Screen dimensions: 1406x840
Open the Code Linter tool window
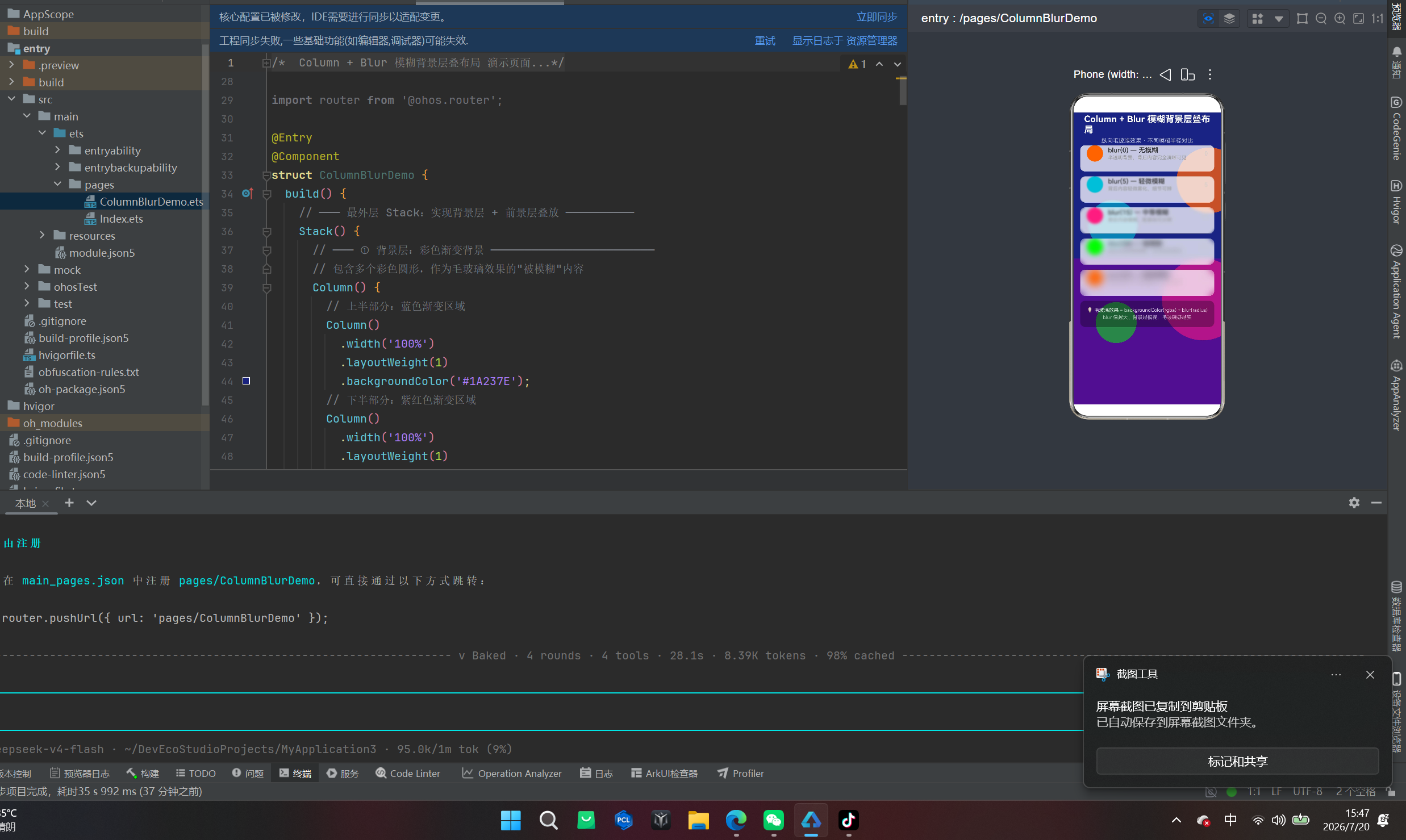[408, 774]
